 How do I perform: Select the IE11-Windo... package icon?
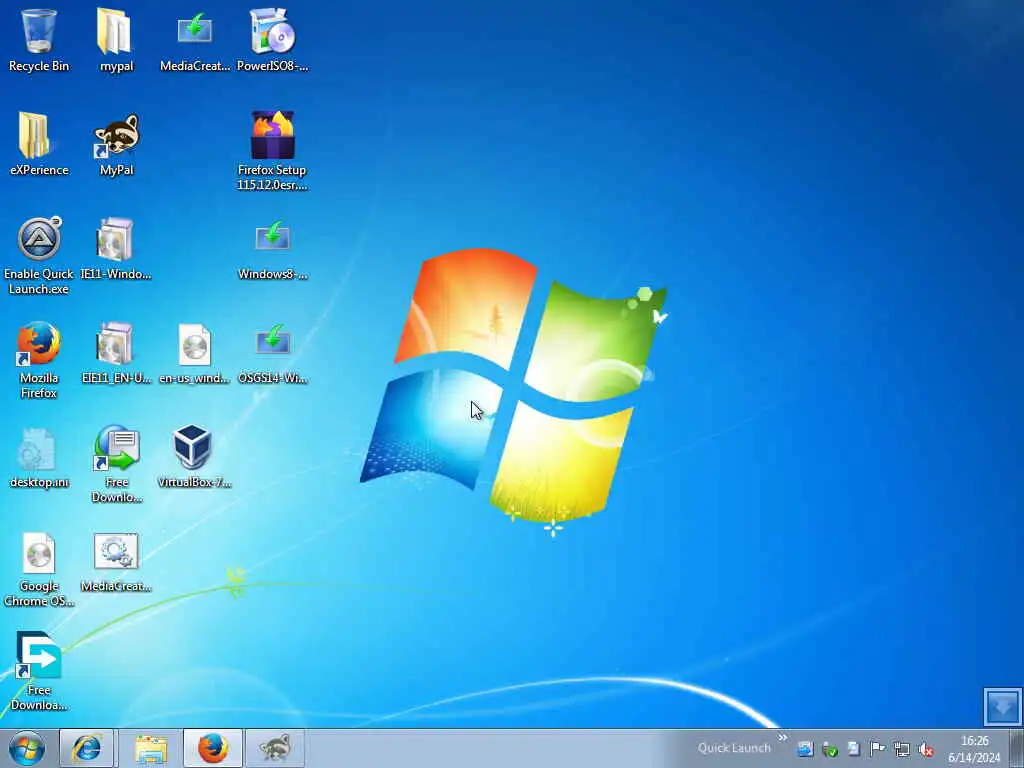pos(116,248)
